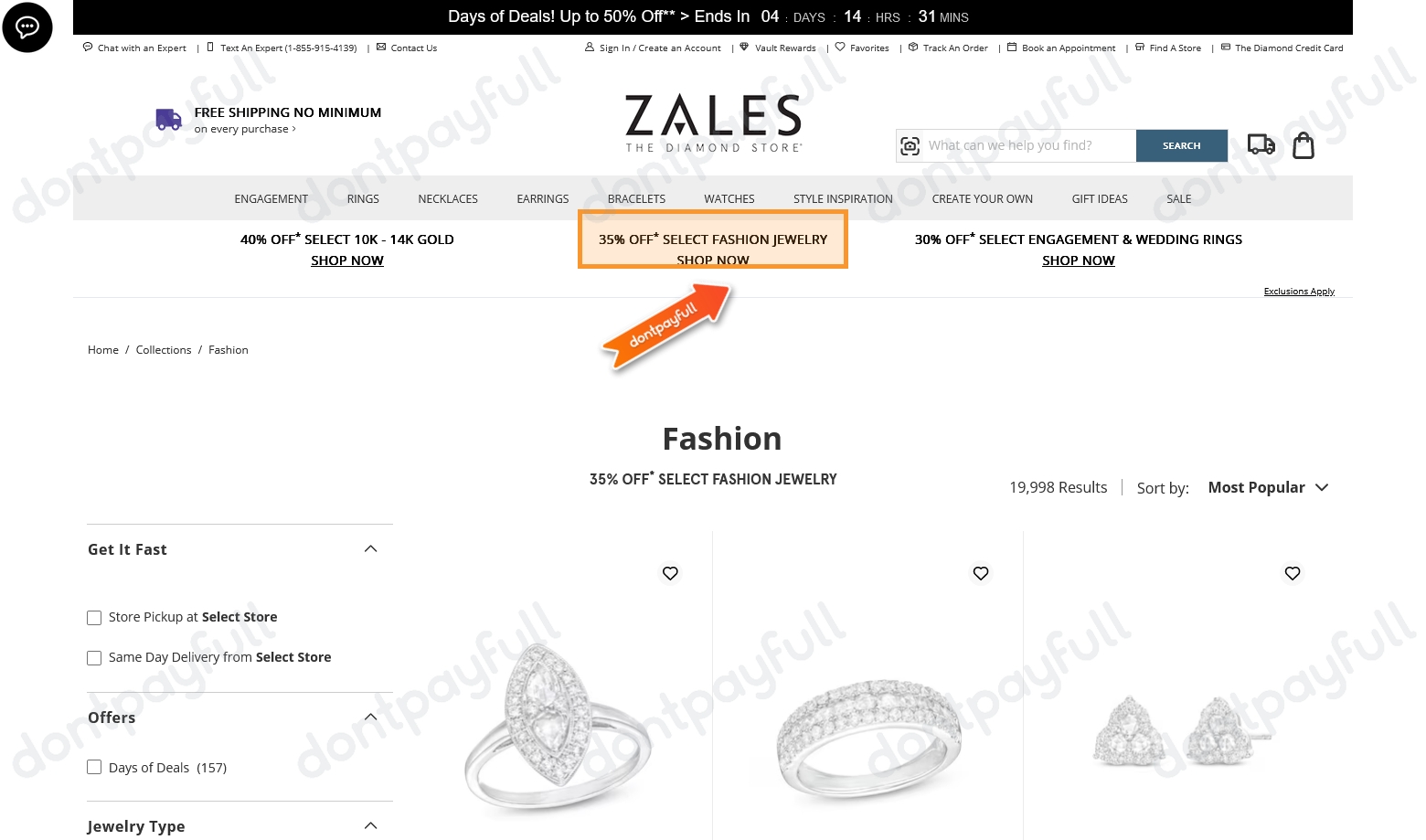Image resolution: width=1426 pixels, height=840 pixels.
Task: Tick the Days of Deals offer checkbox
Action: click(94, 768)
